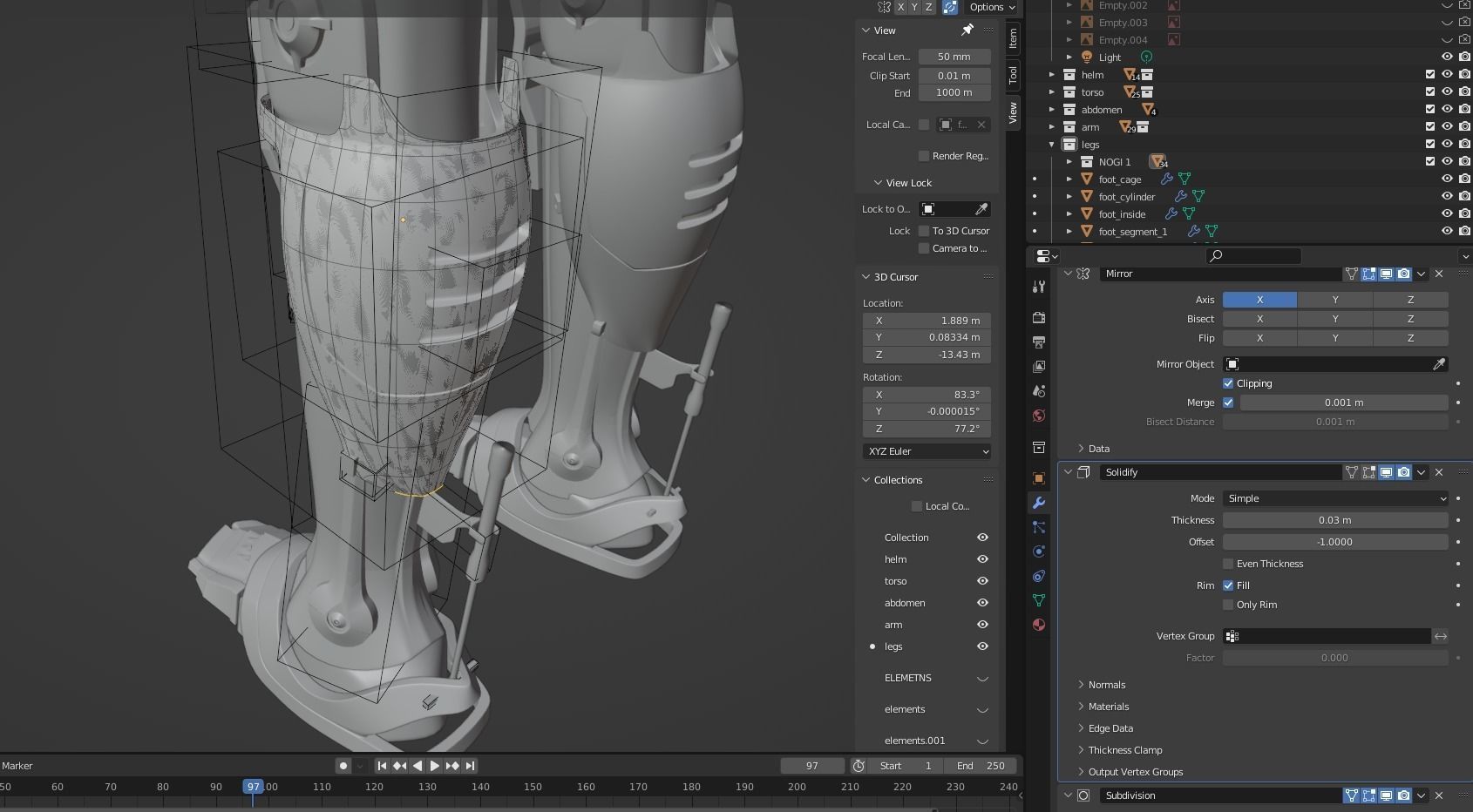Open the View Layer properties tab icon
This screenshot has width=1473, height=812.
pos(1038,367)
